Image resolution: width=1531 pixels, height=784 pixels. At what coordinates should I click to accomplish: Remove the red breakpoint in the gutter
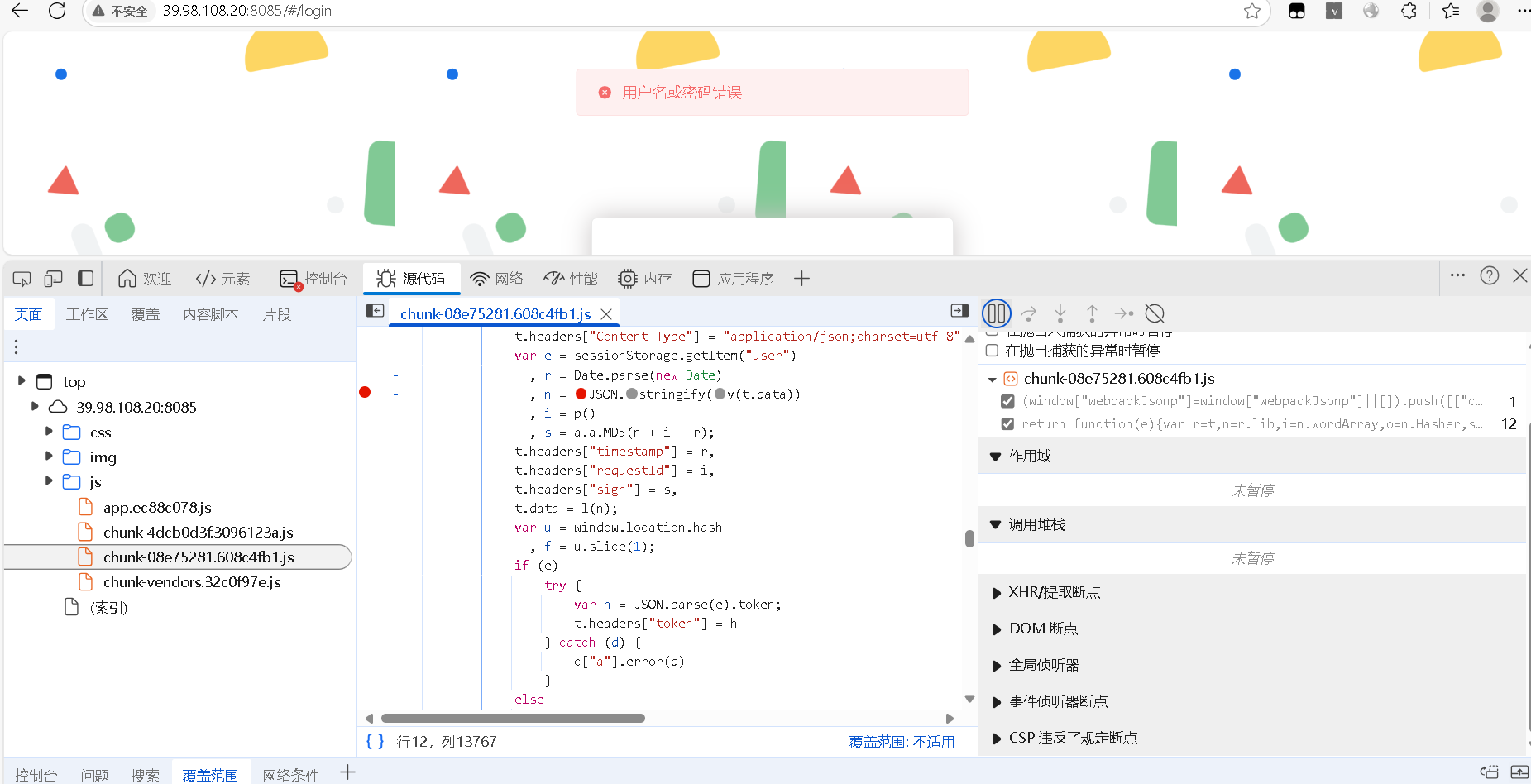[x=365, y=392]
